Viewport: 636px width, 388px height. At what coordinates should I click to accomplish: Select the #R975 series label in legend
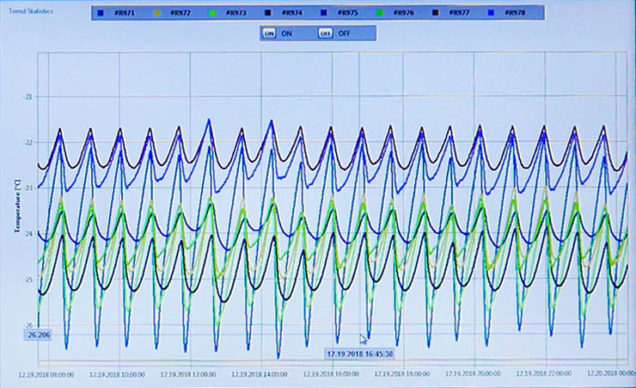(x=348, y=13)
